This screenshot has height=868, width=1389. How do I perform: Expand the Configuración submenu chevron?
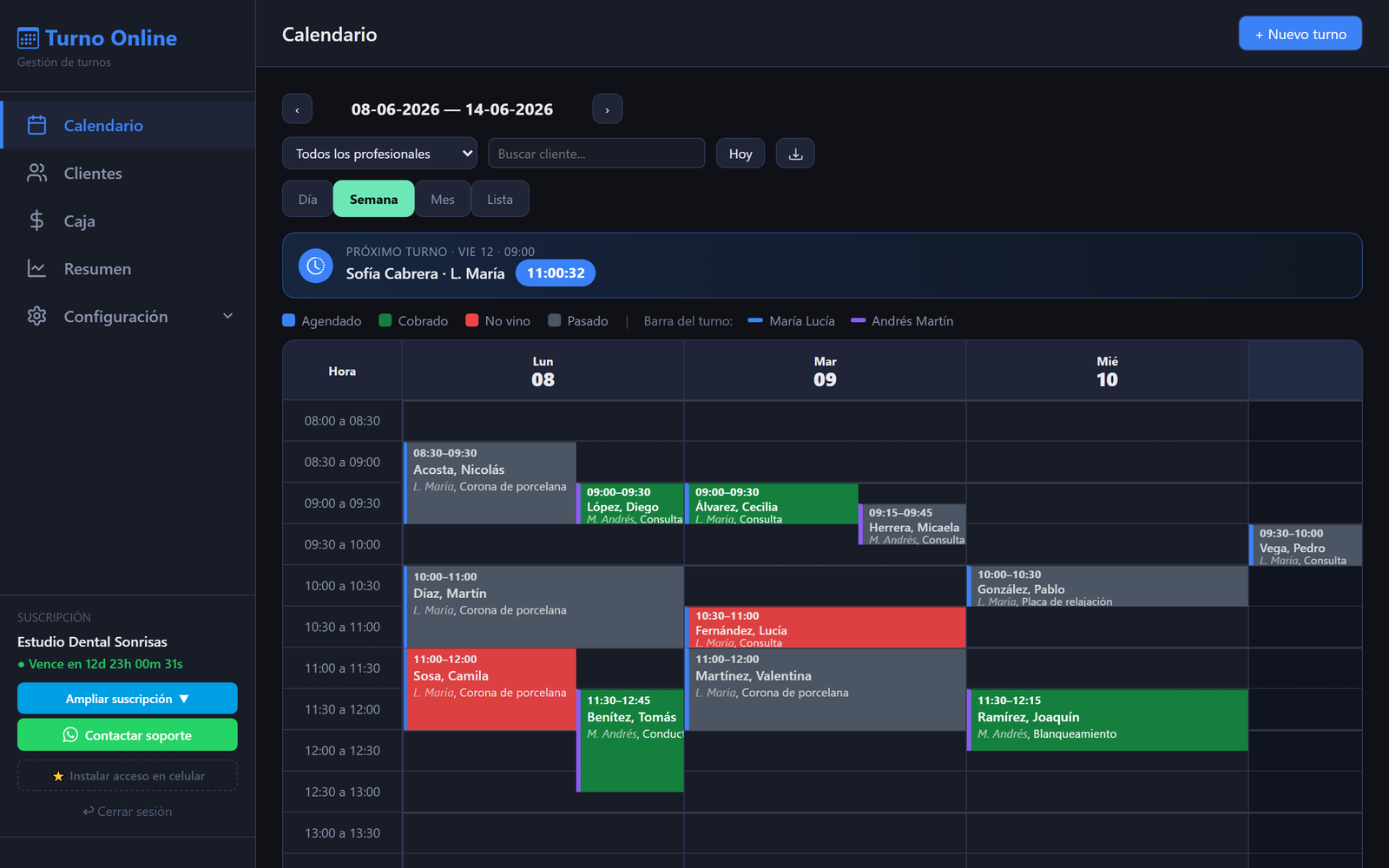(228, 316)
